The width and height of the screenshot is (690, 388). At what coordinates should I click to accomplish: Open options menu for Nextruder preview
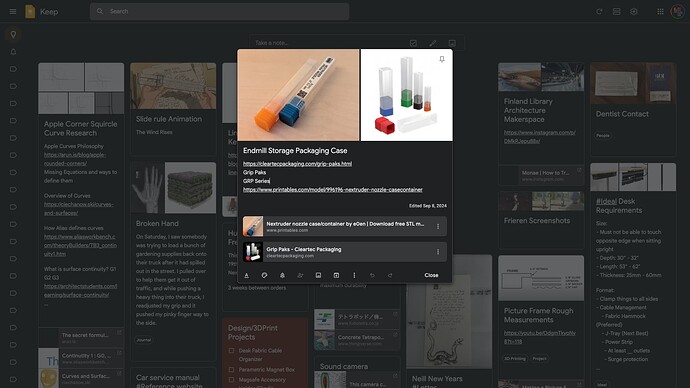(438, 227)
